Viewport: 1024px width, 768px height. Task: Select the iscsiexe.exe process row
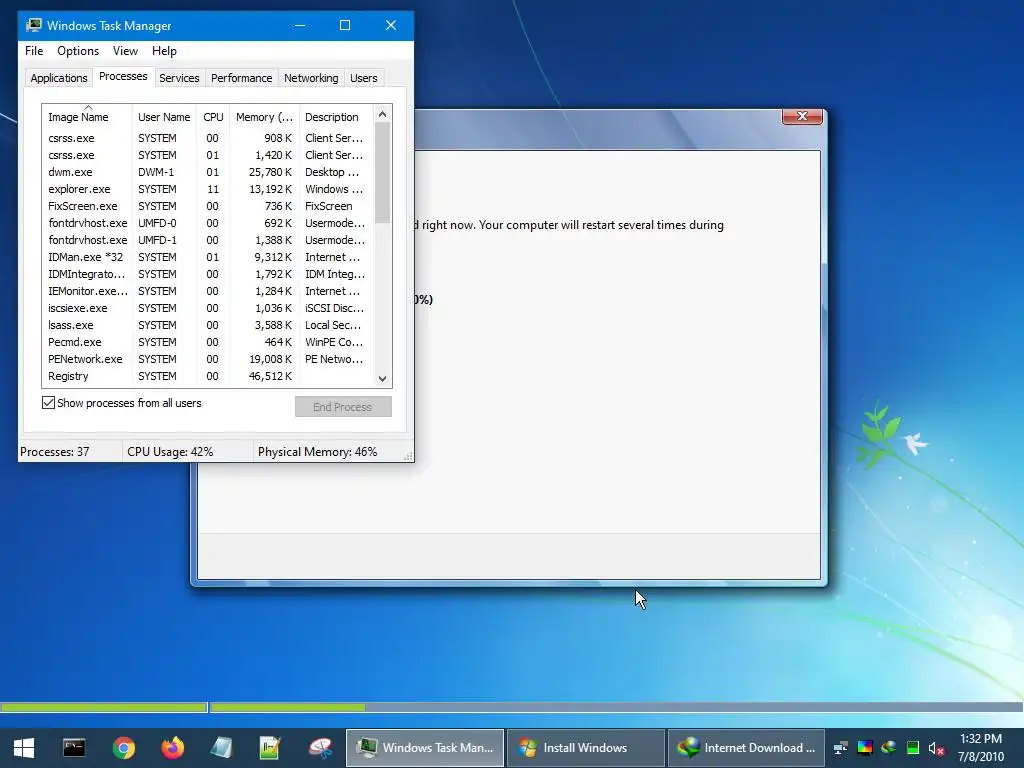(x=208, y=308)
